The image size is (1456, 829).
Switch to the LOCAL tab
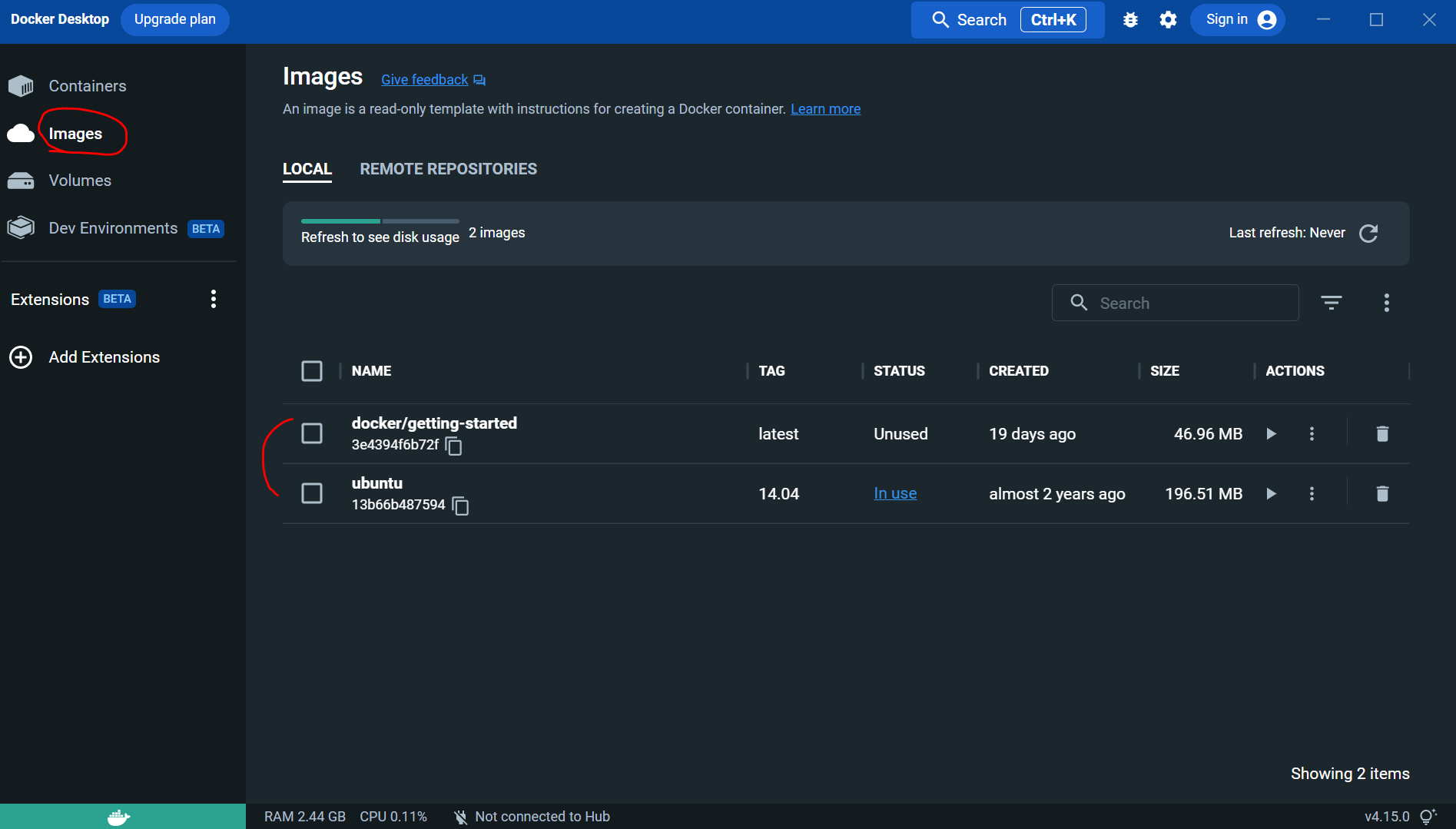tap(307, 169)
